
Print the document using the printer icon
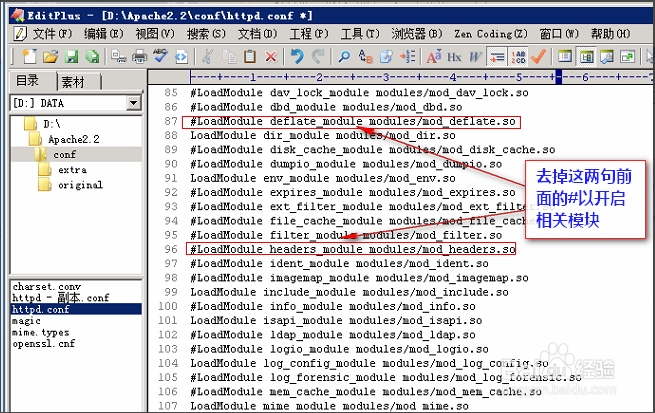[140, 56]
